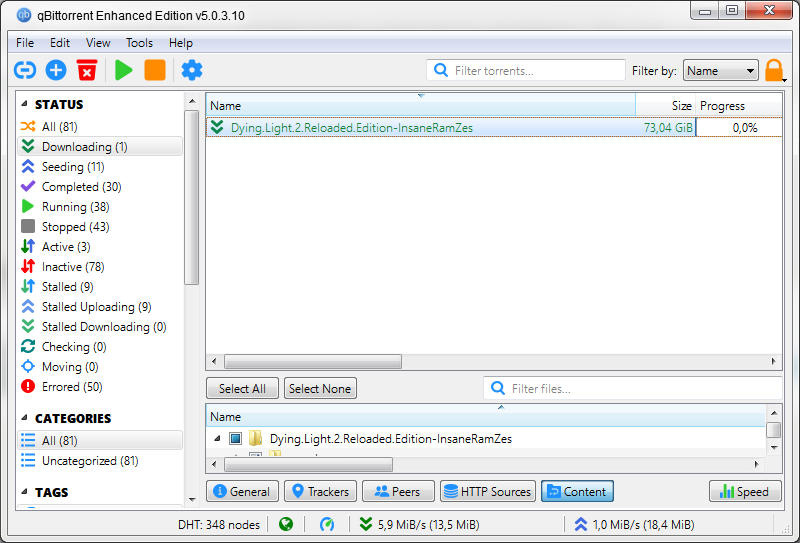Open the Filter by Name dropdown

[x=720, y=70]
